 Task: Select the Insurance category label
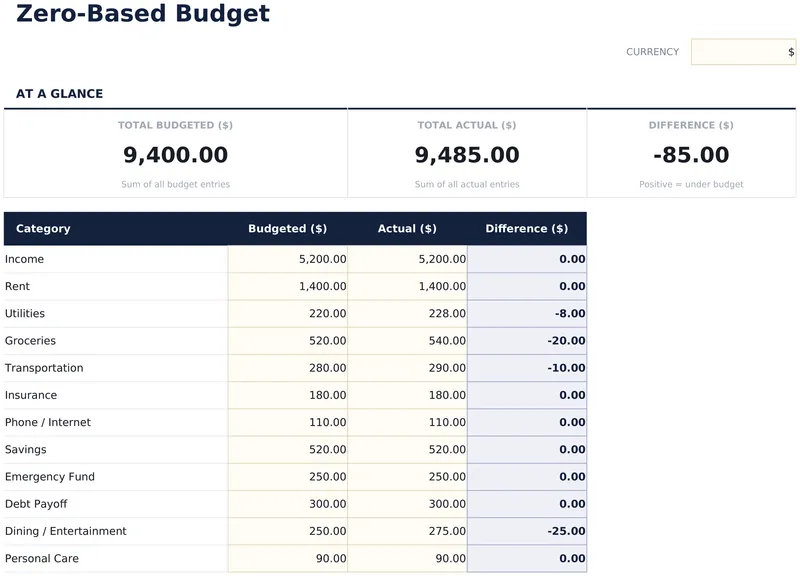[31, 395]
